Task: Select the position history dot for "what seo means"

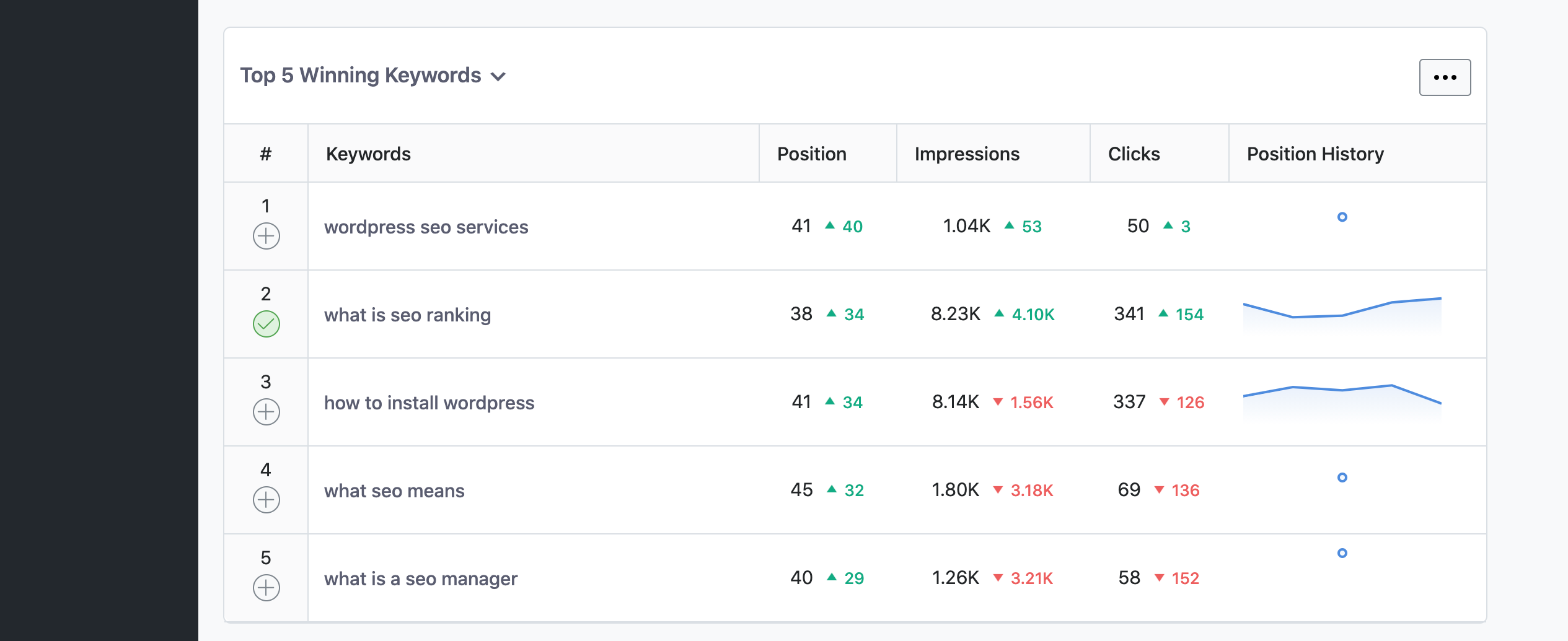Action: (x=1342, y=477)
